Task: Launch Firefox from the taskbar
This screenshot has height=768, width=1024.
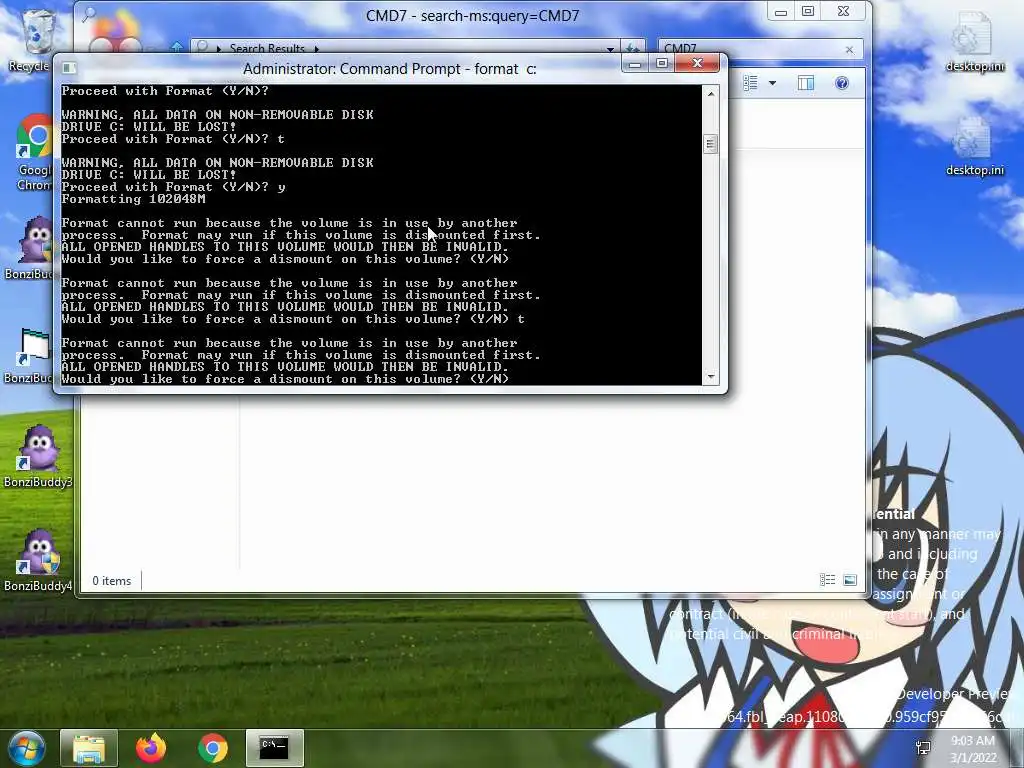Action: point(151,748)
